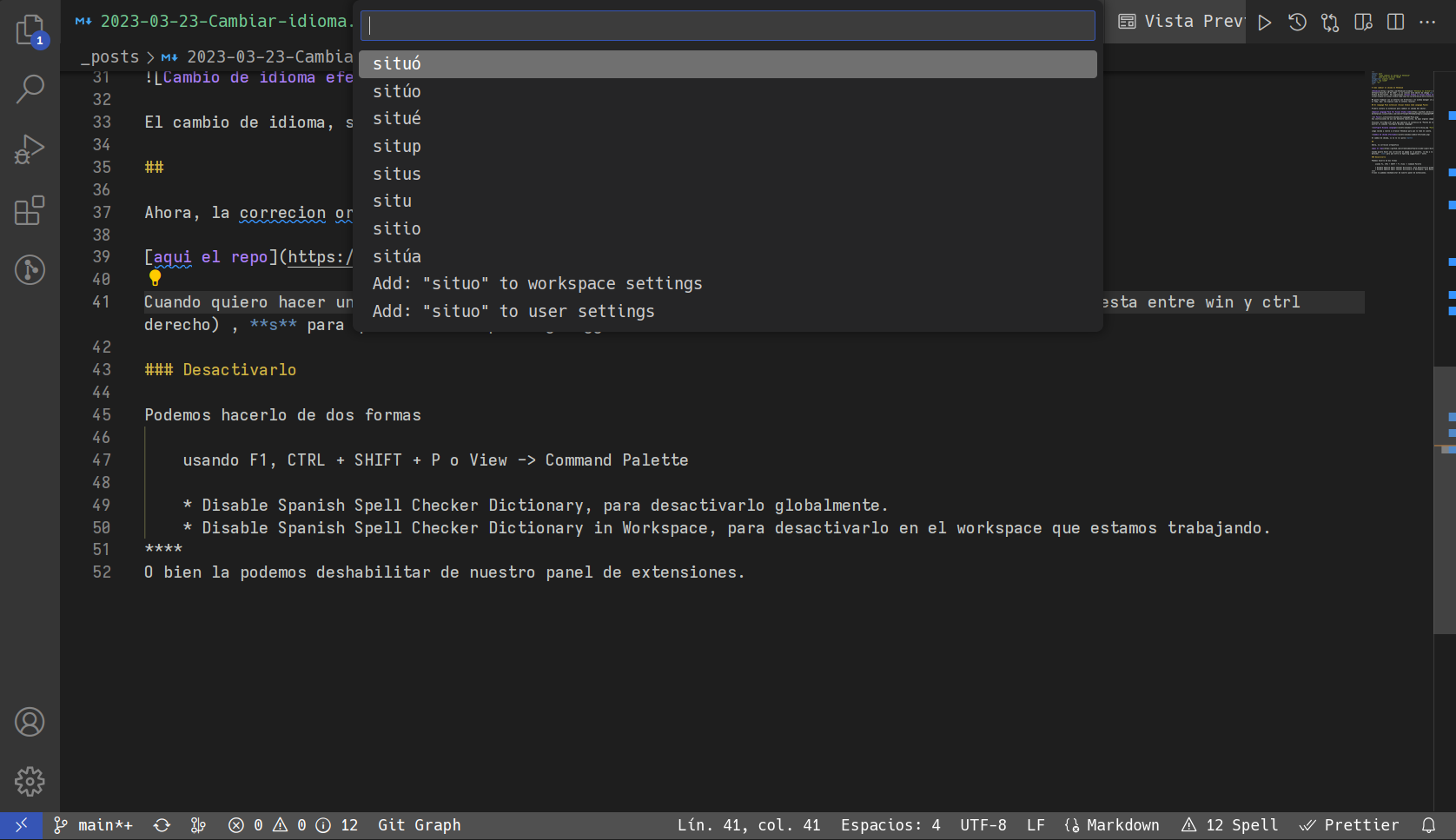Click line number 47 in gutter
1456x840 pixels.
coord(102,460)
